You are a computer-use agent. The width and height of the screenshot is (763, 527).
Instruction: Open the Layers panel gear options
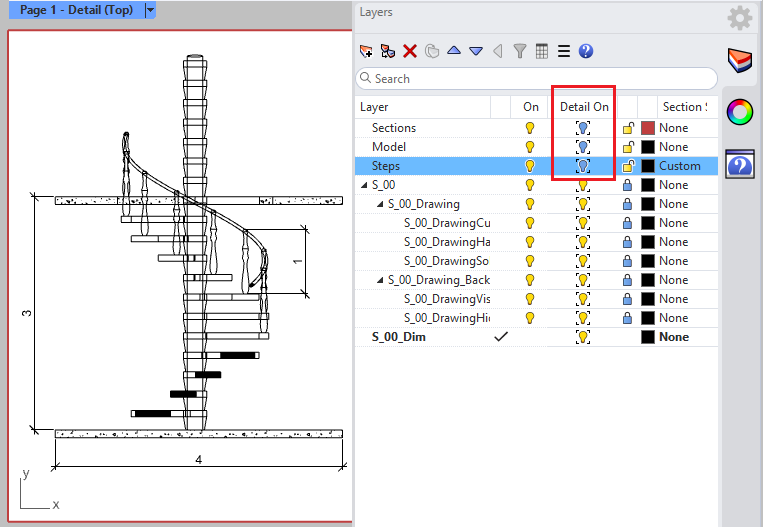click(x=739, y=17)
